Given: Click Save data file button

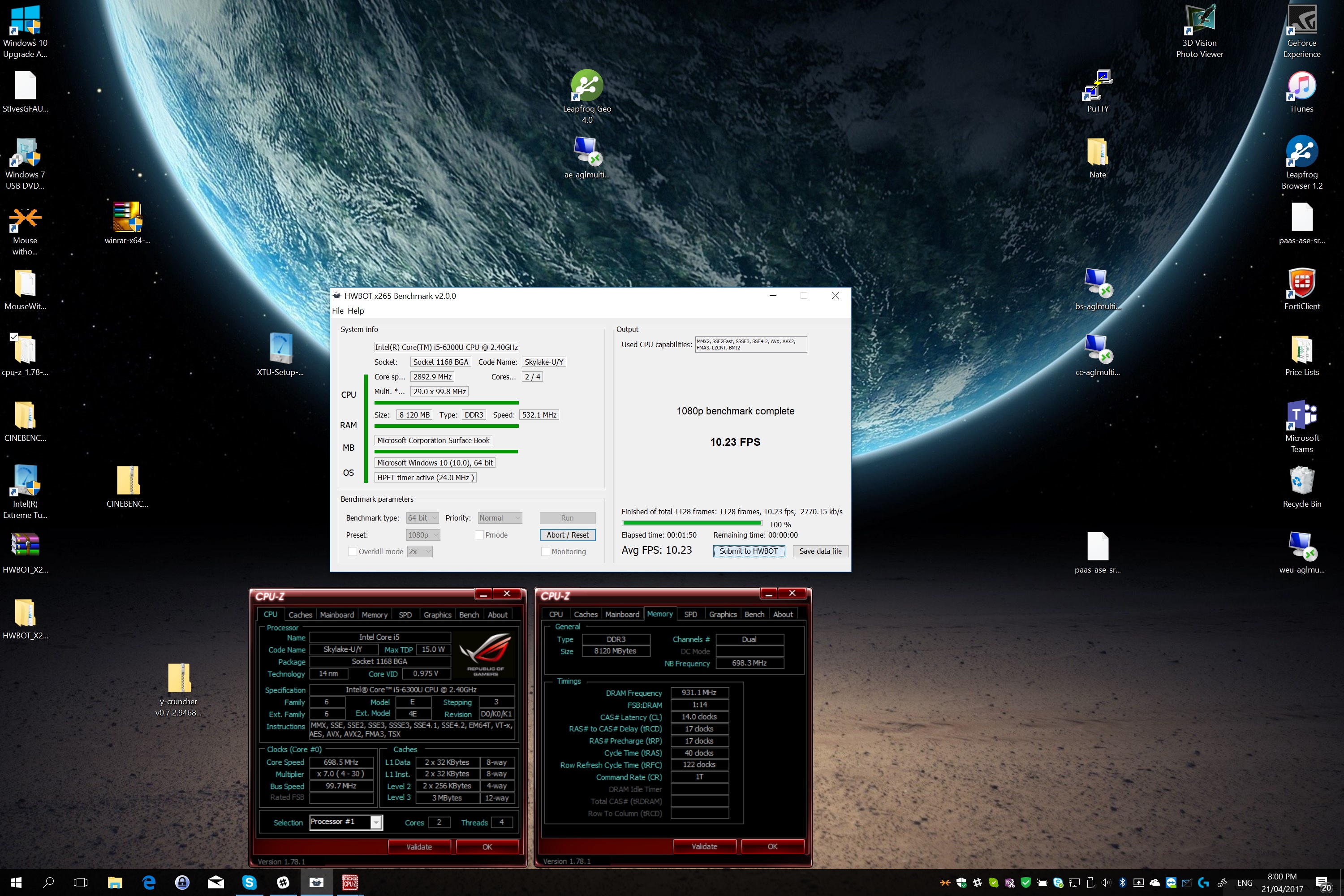Looking at the screenshot, I should coord(820,551).
